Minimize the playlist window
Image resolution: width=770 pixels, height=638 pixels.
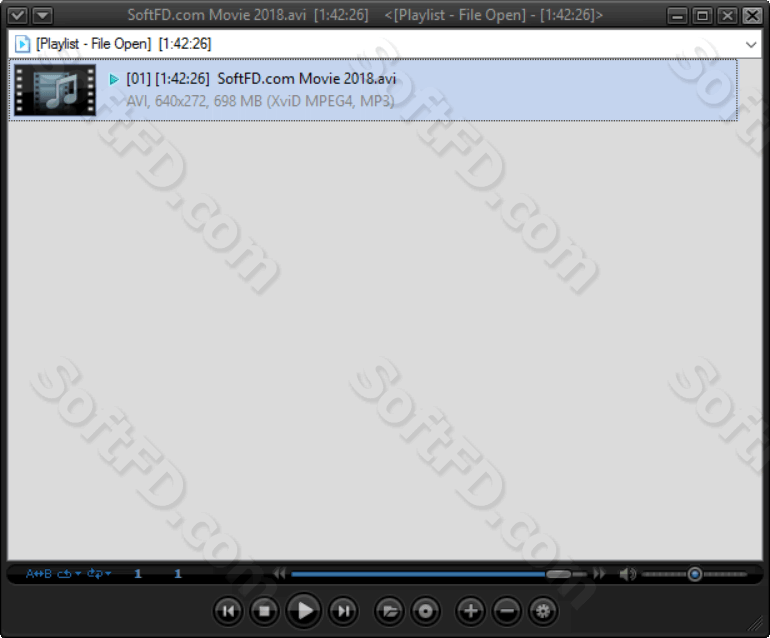tap(677, 16)
